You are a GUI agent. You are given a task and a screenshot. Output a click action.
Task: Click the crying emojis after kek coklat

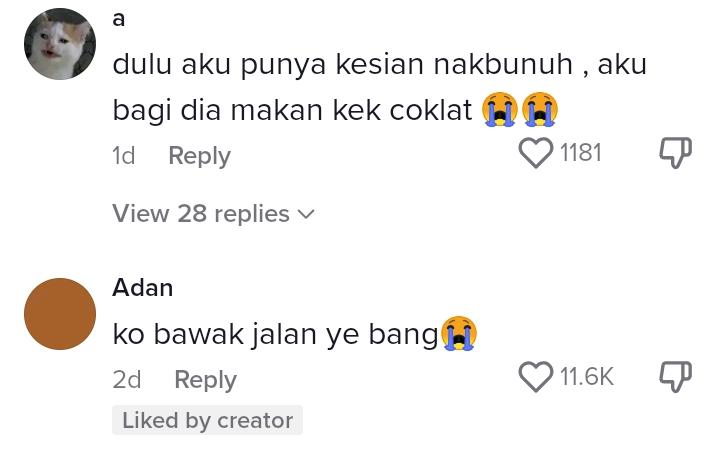520,109
